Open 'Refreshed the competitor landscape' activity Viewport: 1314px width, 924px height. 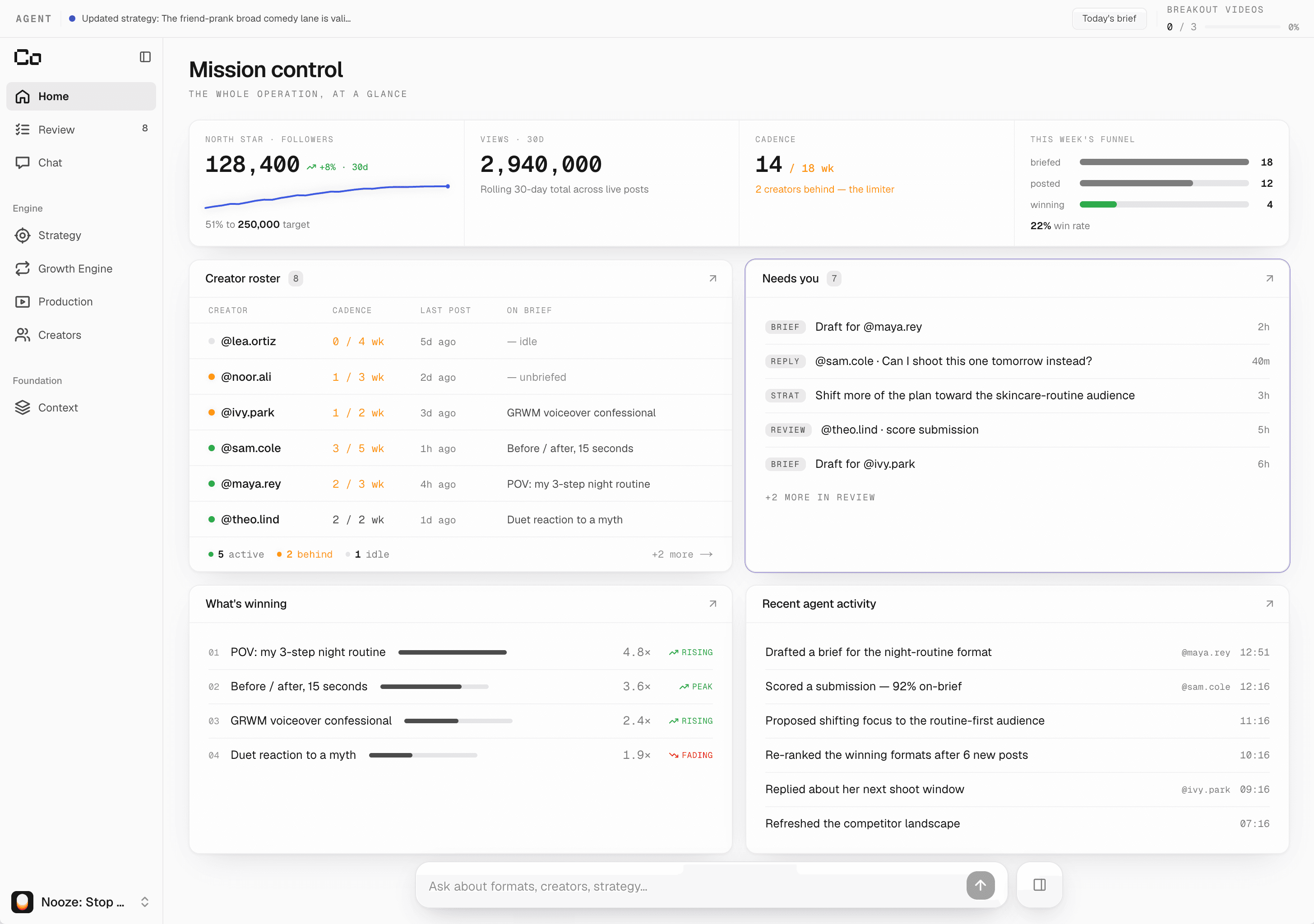(1017, 823)
